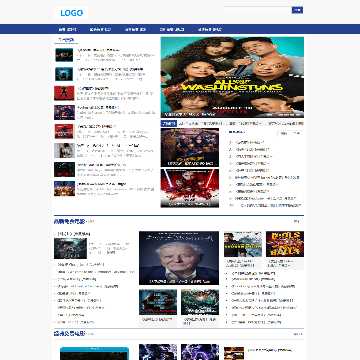This screenshot has height=360, width=360.
Task: Open the red Star Wars poster thumbnail
Action: (x=190, y=188)
